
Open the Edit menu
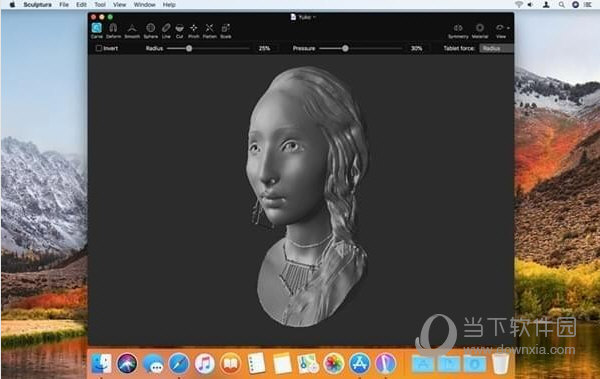tap(81, 5)
